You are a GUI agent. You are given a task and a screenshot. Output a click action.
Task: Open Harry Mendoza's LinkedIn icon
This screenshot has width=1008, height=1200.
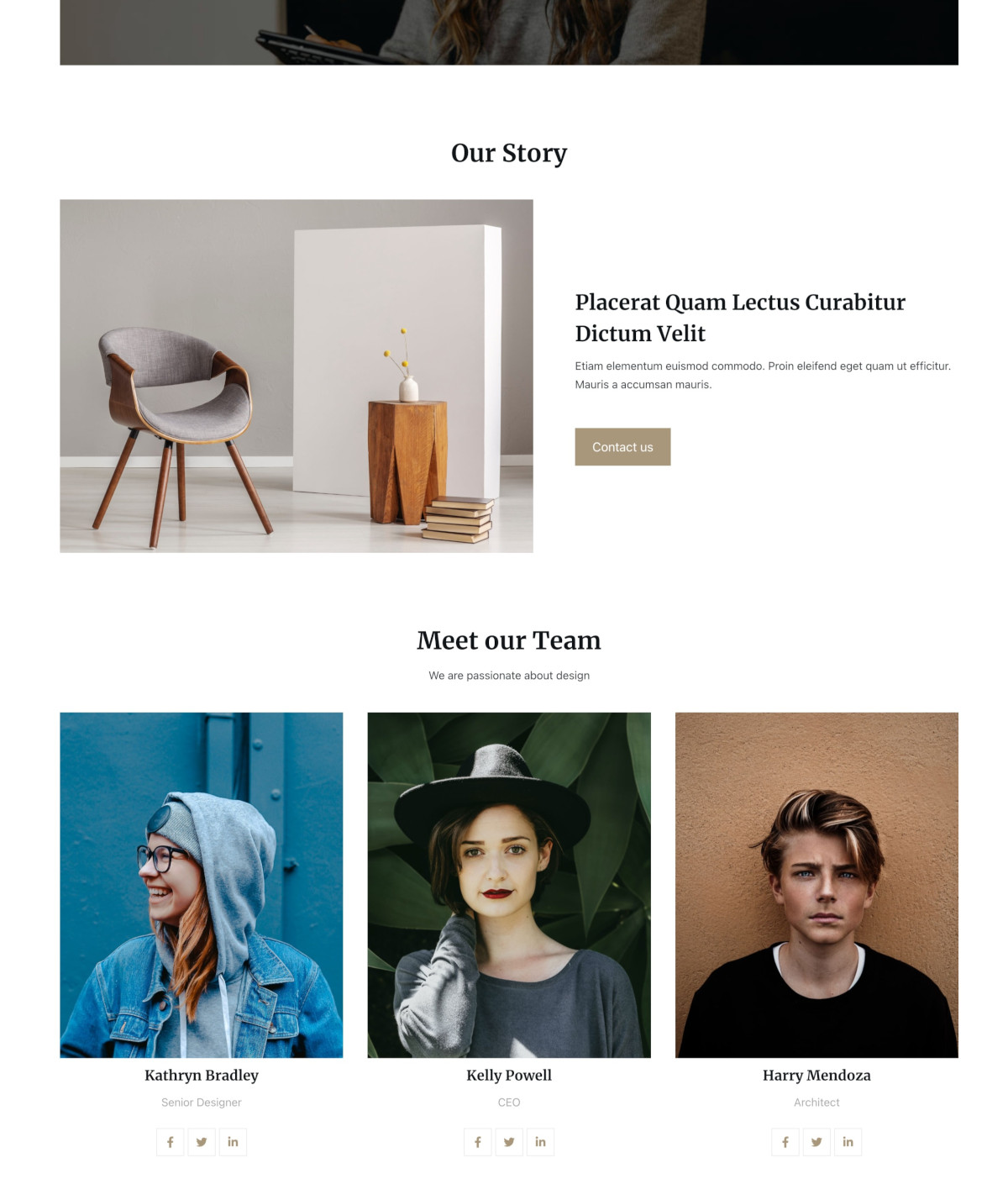[848, 1142]
